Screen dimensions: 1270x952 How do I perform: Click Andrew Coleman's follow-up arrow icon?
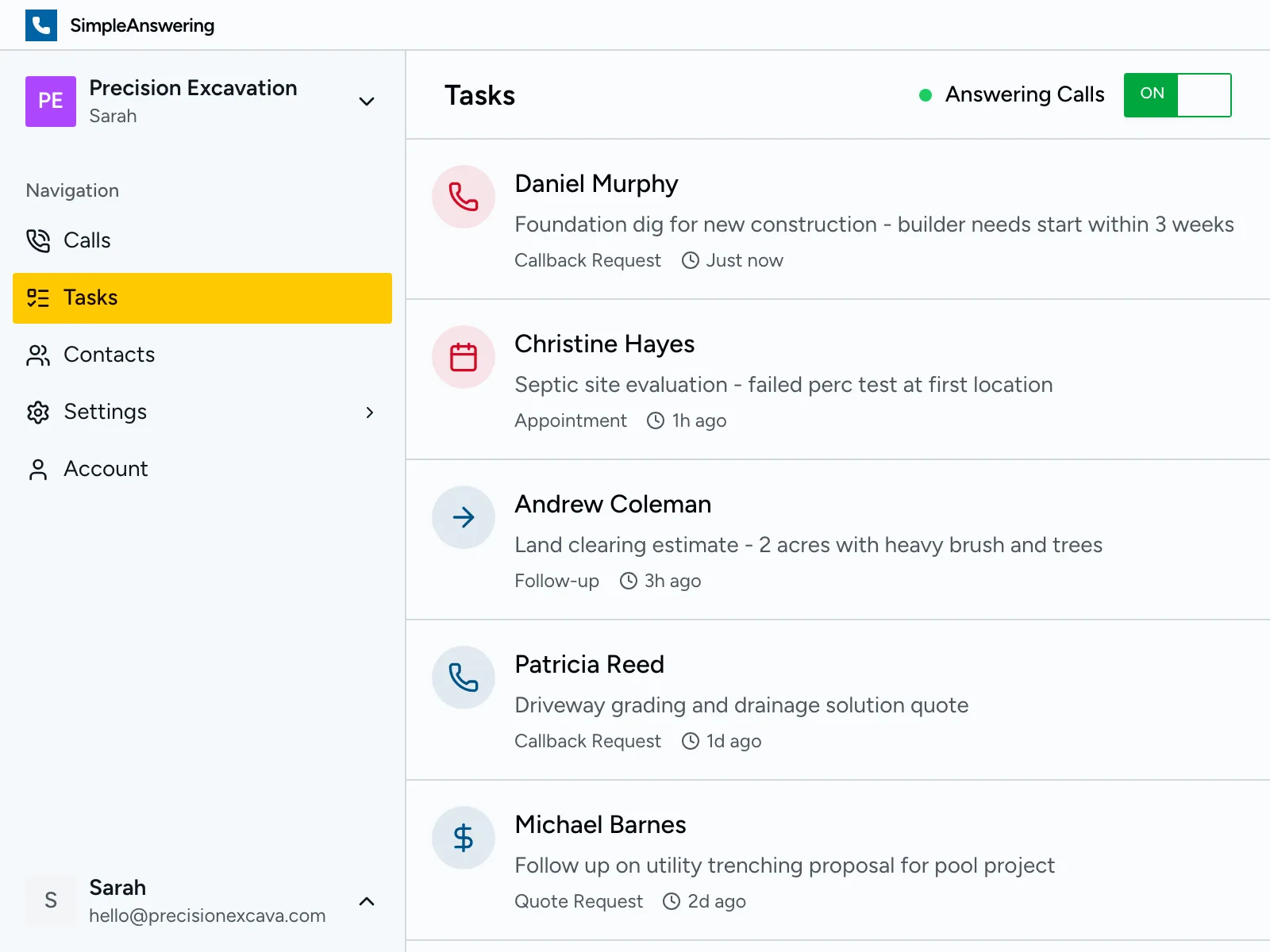click(463, 517)
